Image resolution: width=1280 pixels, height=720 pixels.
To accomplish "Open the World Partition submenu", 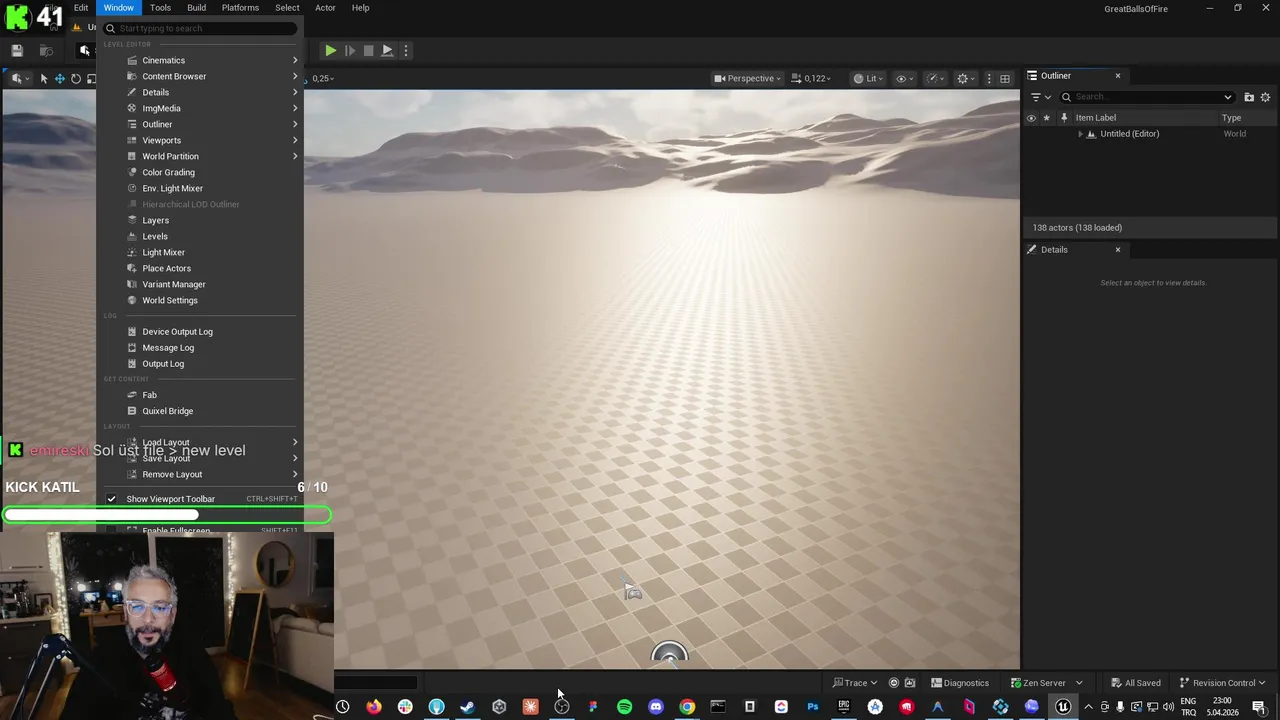I will tap(200, 157).
